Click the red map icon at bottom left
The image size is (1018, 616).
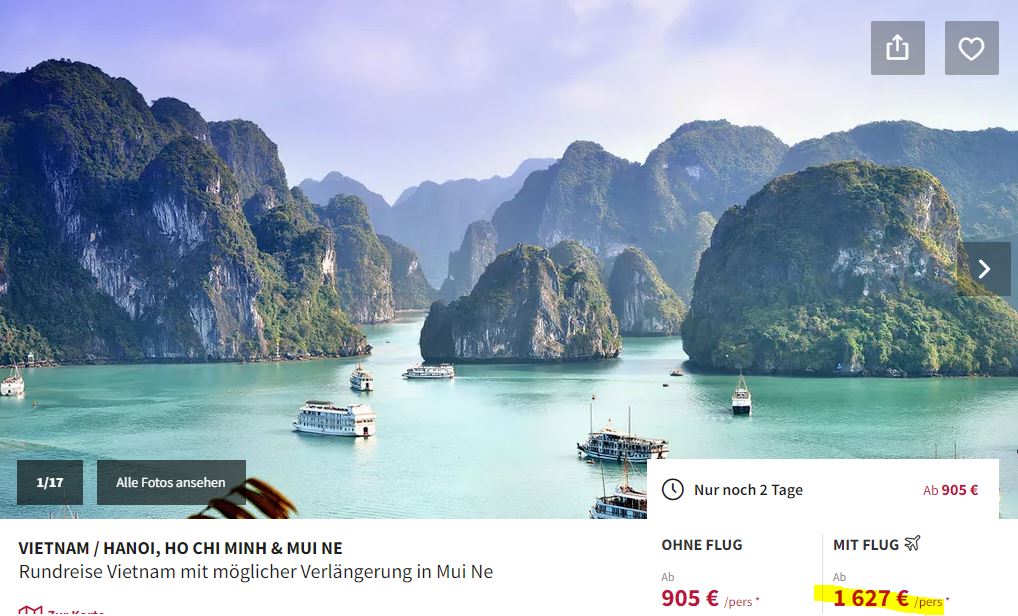[x=30, y=611]
